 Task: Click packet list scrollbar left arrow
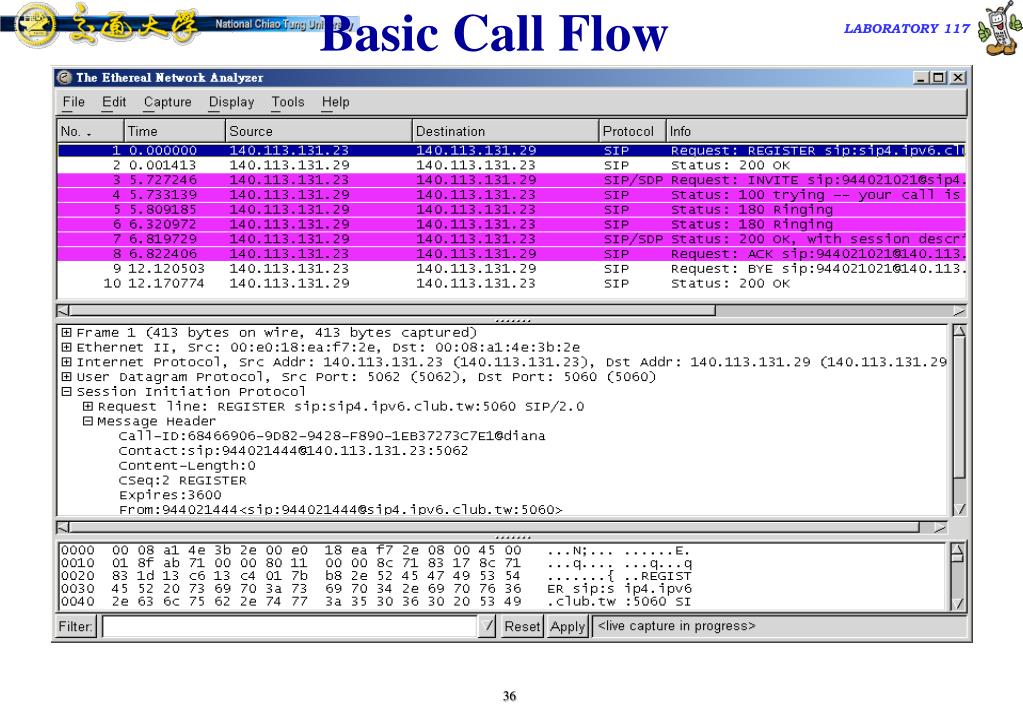[x=63, y=311]
